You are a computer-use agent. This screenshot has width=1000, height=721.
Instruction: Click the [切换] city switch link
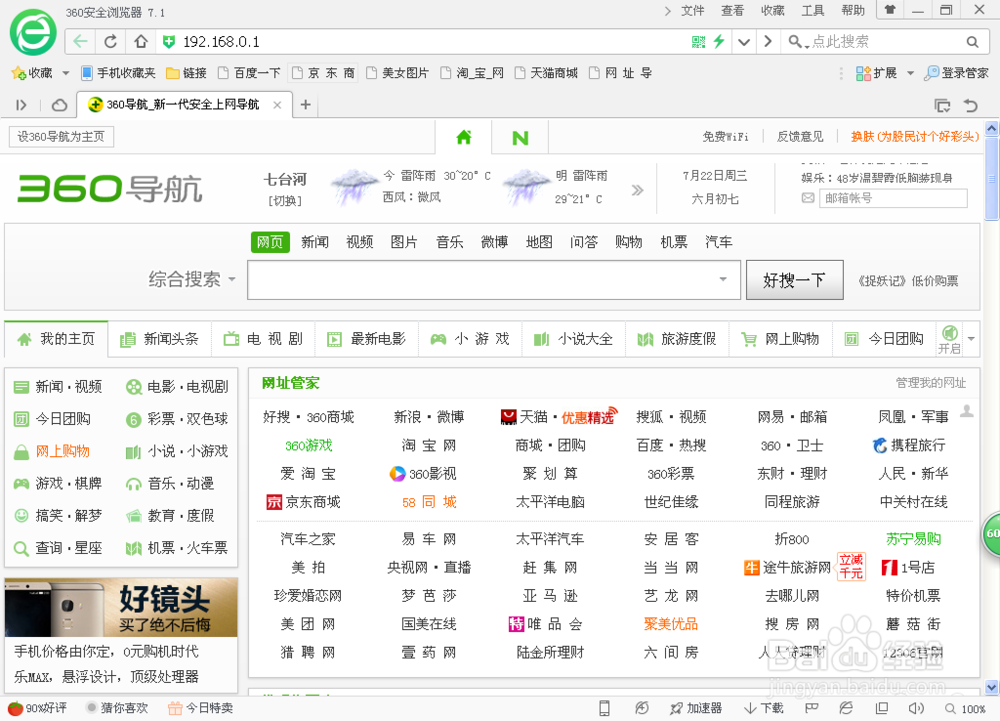pos(285,201)
